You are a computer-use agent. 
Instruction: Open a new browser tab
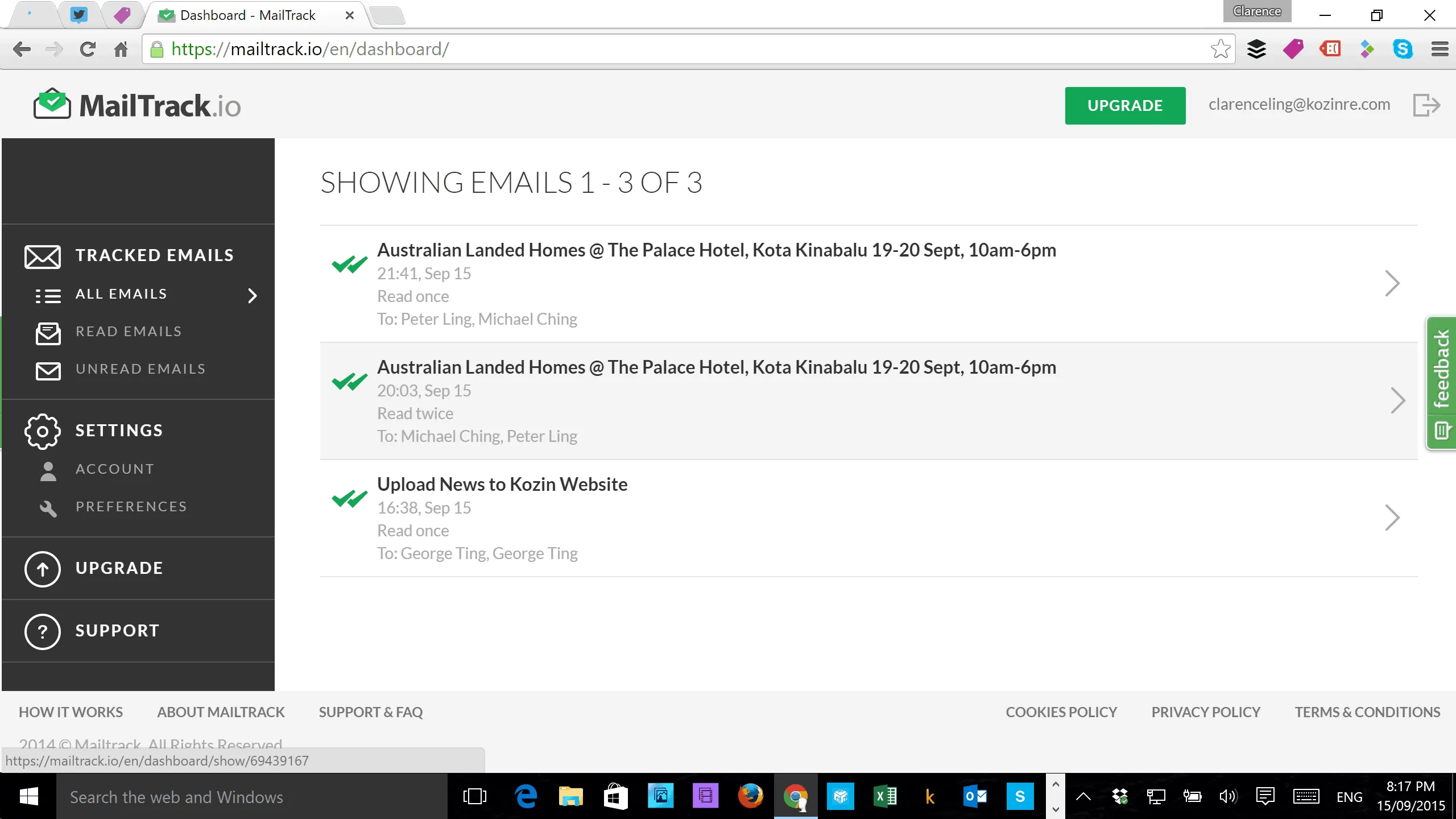coord(388,15)
